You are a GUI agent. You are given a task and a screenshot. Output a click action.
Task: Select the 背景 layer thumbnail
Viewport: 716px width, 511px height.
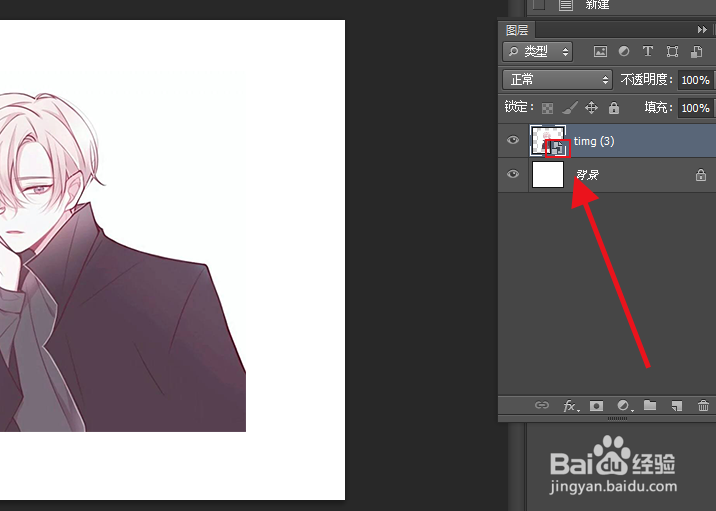click(x=548, y=174)
